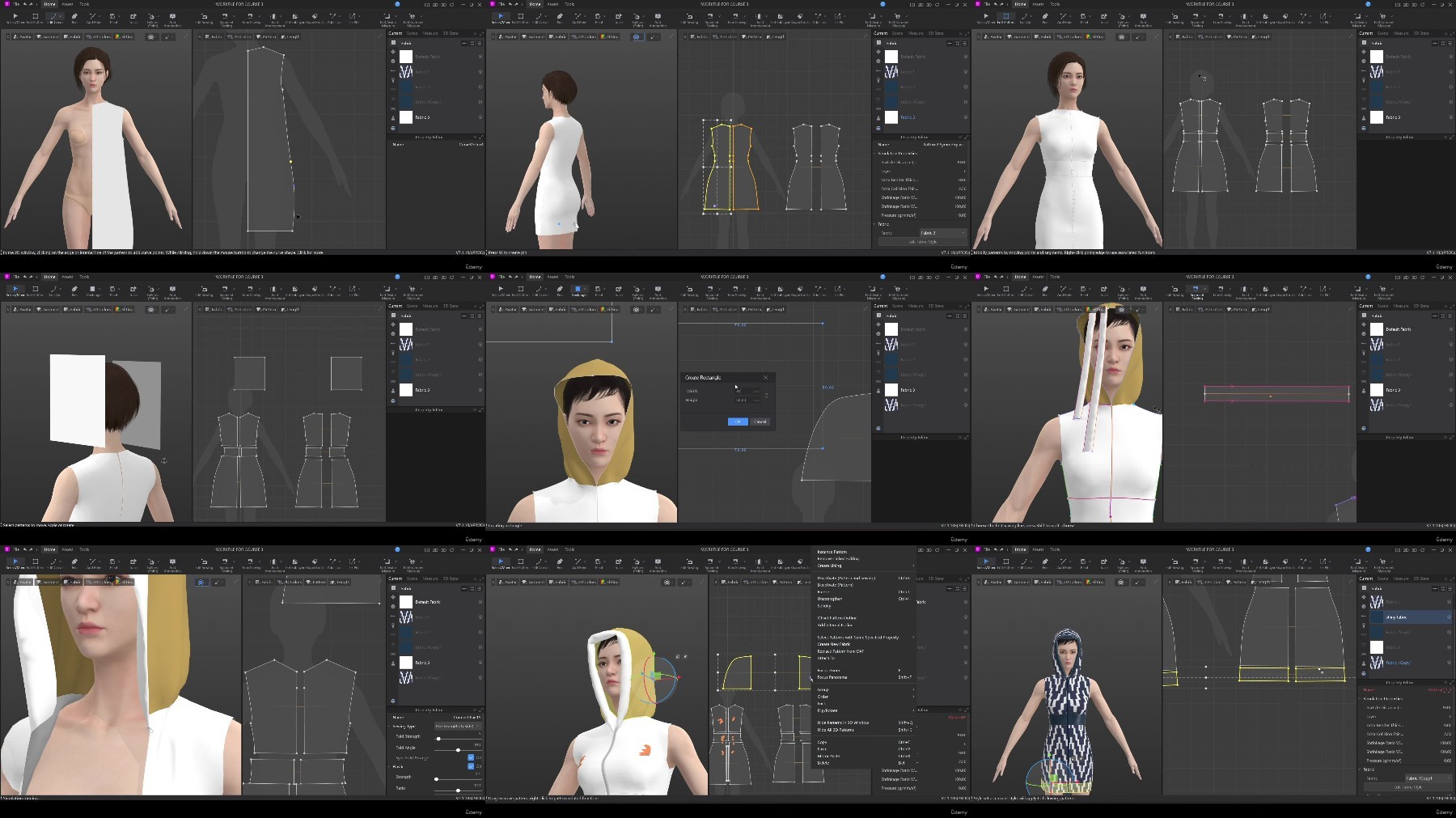Pick Trace tool in side-view avatar window
1456x818 pixels.
coord(619,18)
